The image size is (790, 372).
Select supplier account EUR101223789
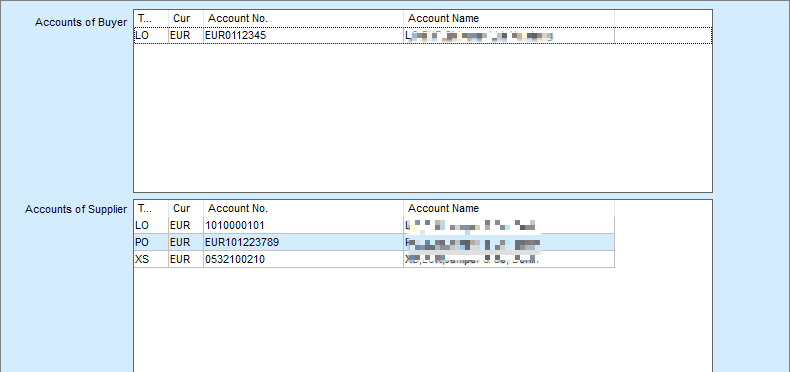[303, 242]
